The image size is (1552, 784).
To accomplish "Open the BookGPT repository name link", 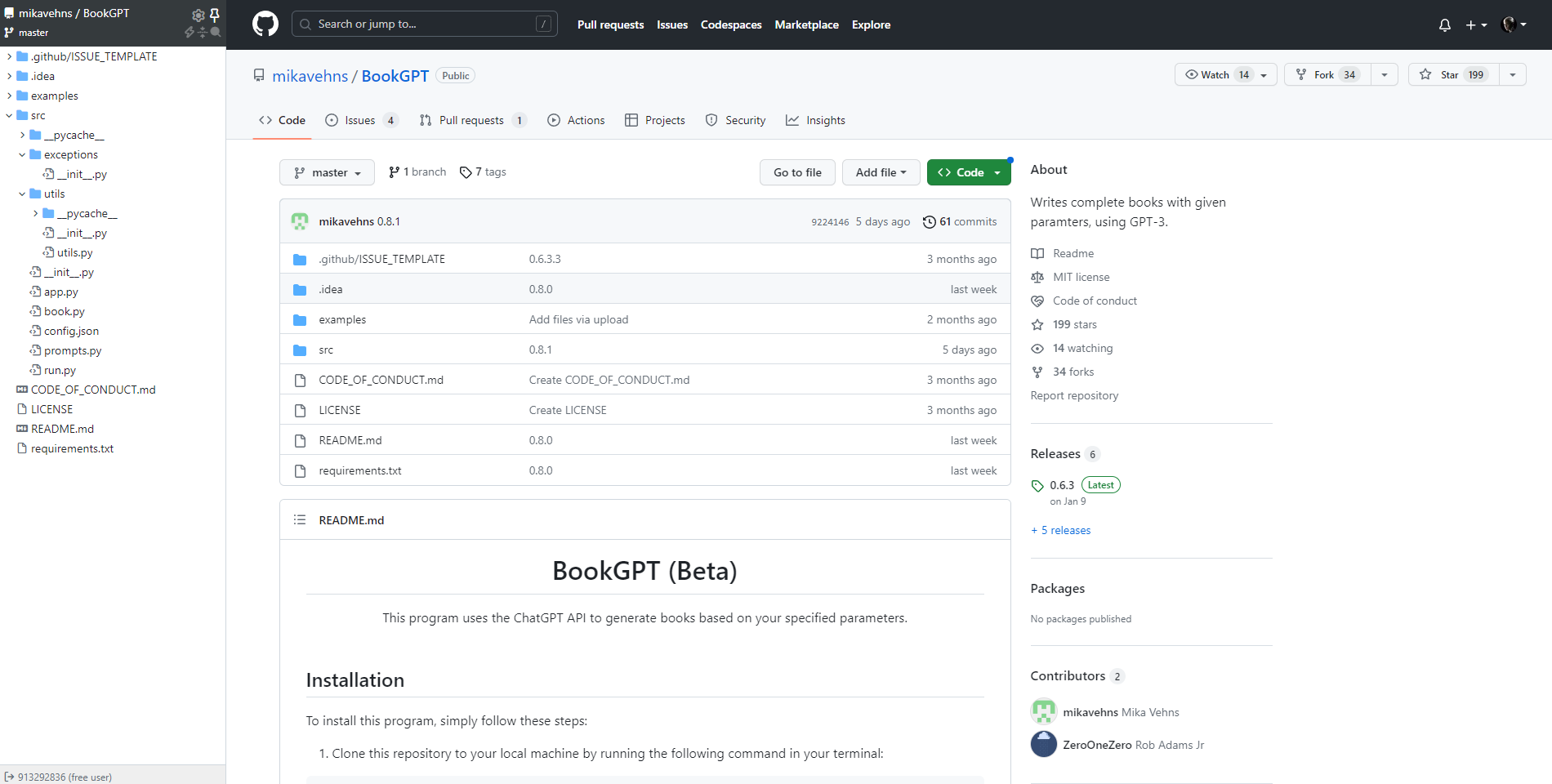I will point(395,76).
